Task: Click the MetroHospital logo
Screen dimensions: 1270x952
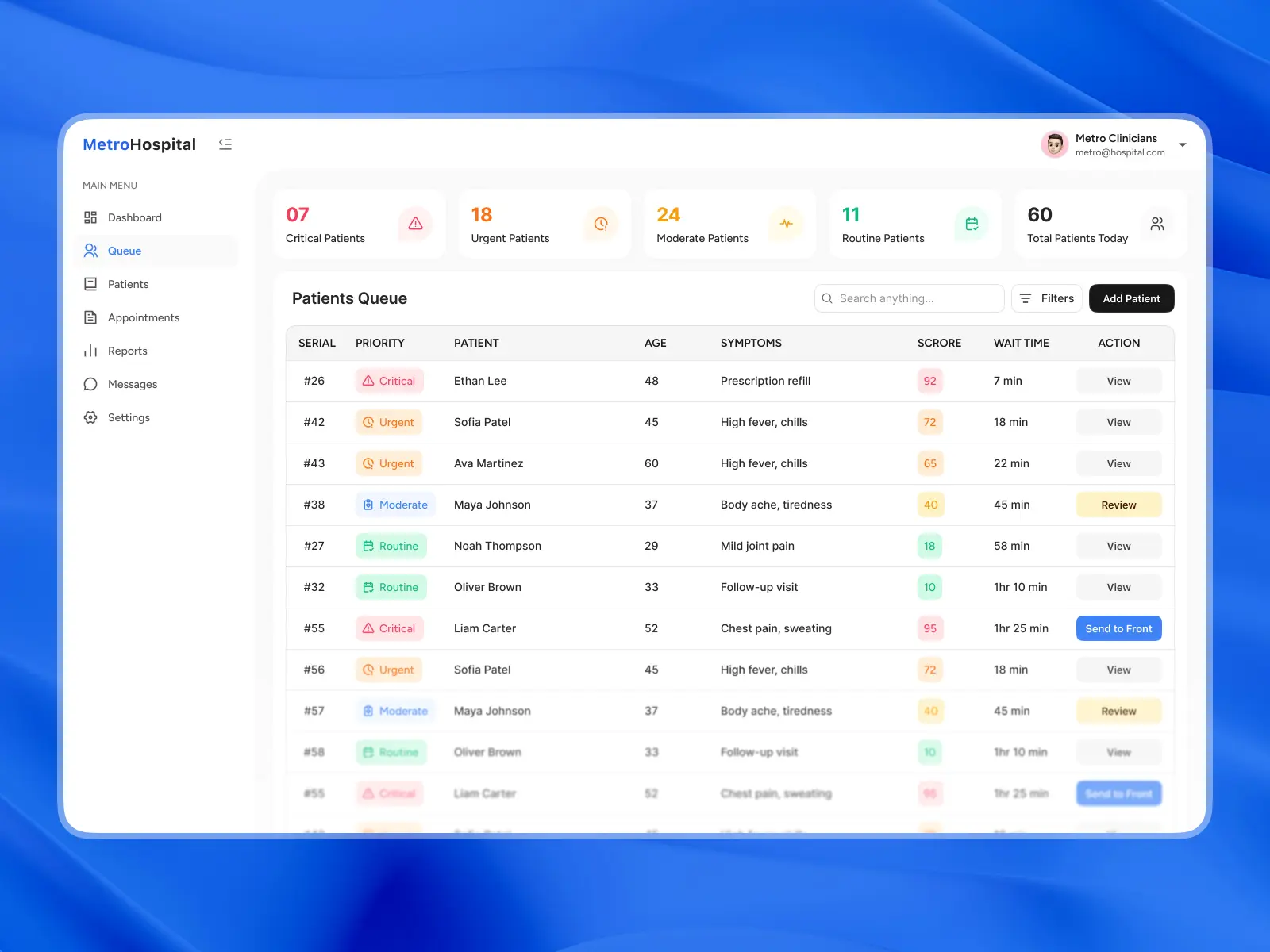Action: (140, 144)
